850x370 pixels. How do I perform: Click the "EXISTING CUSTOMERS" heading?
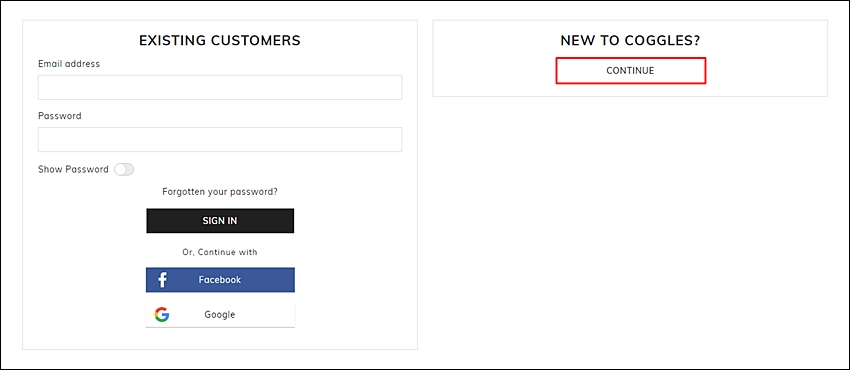220,41
